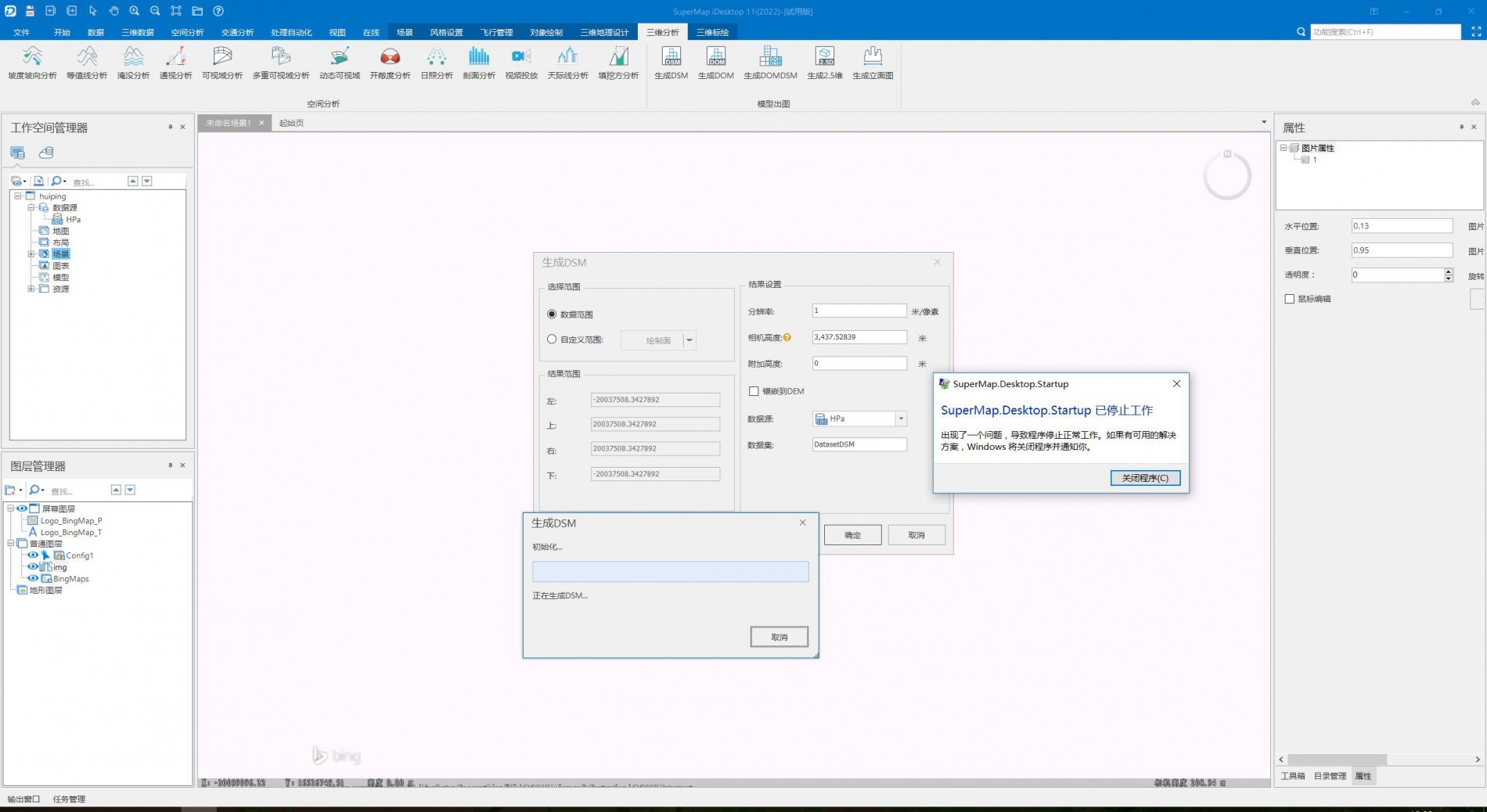Viewport: 1487px width, 812px height.
Task: Click the 数据集 DatasetDSM field
Action: (859, 444)
